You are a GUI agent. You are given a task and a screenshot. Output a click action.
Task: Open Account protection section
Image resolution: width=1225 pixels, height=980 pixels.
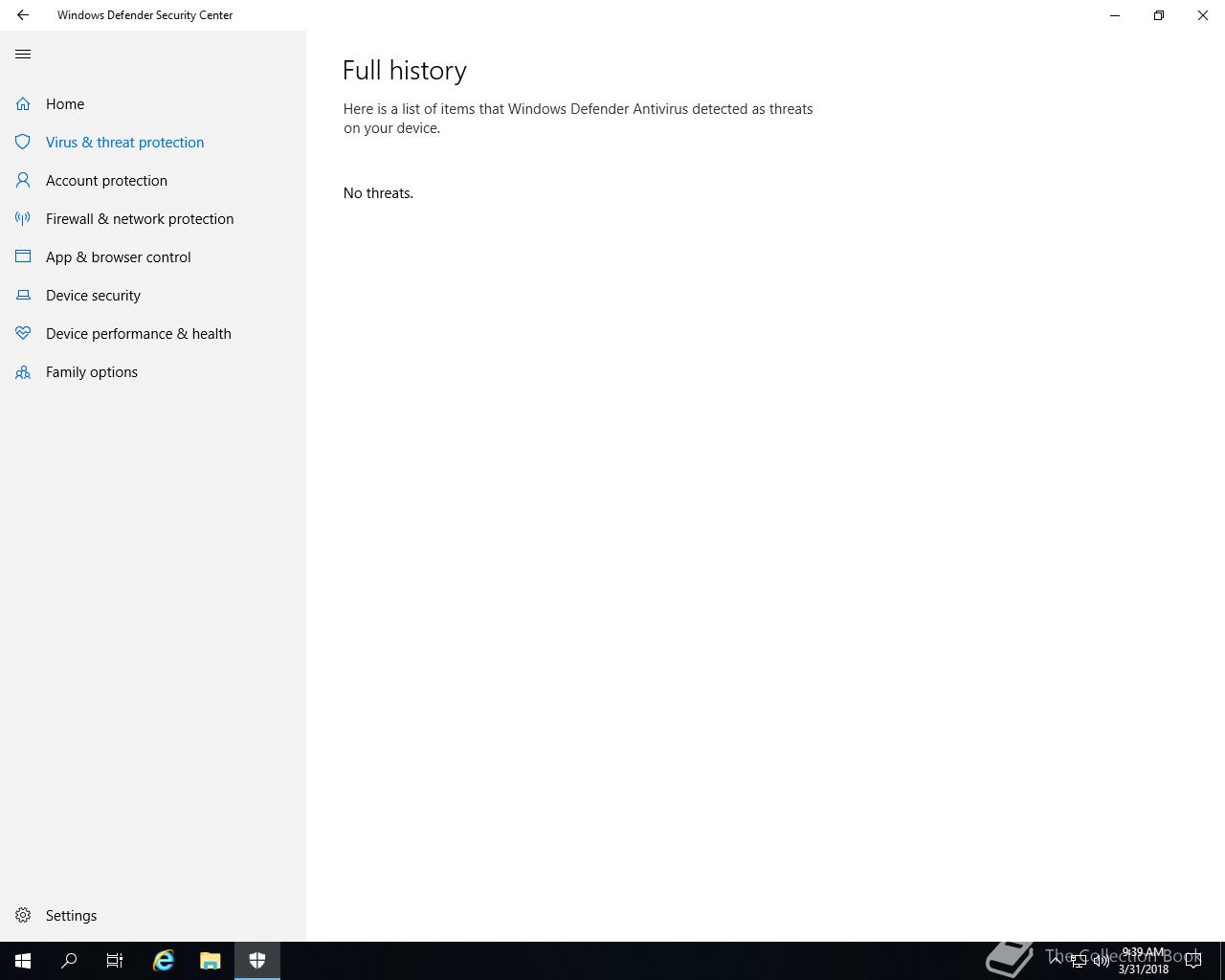[106, 180]
